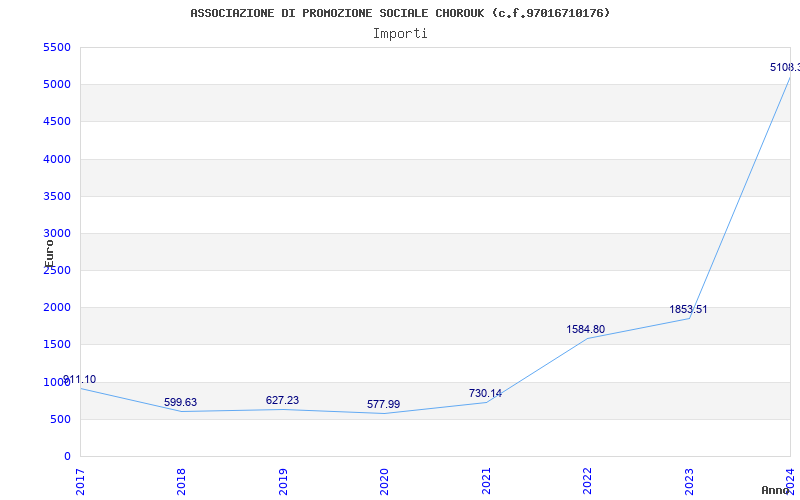Click the 4500 y-axis tick label
The image size is (800, 500).
point(57,122)
